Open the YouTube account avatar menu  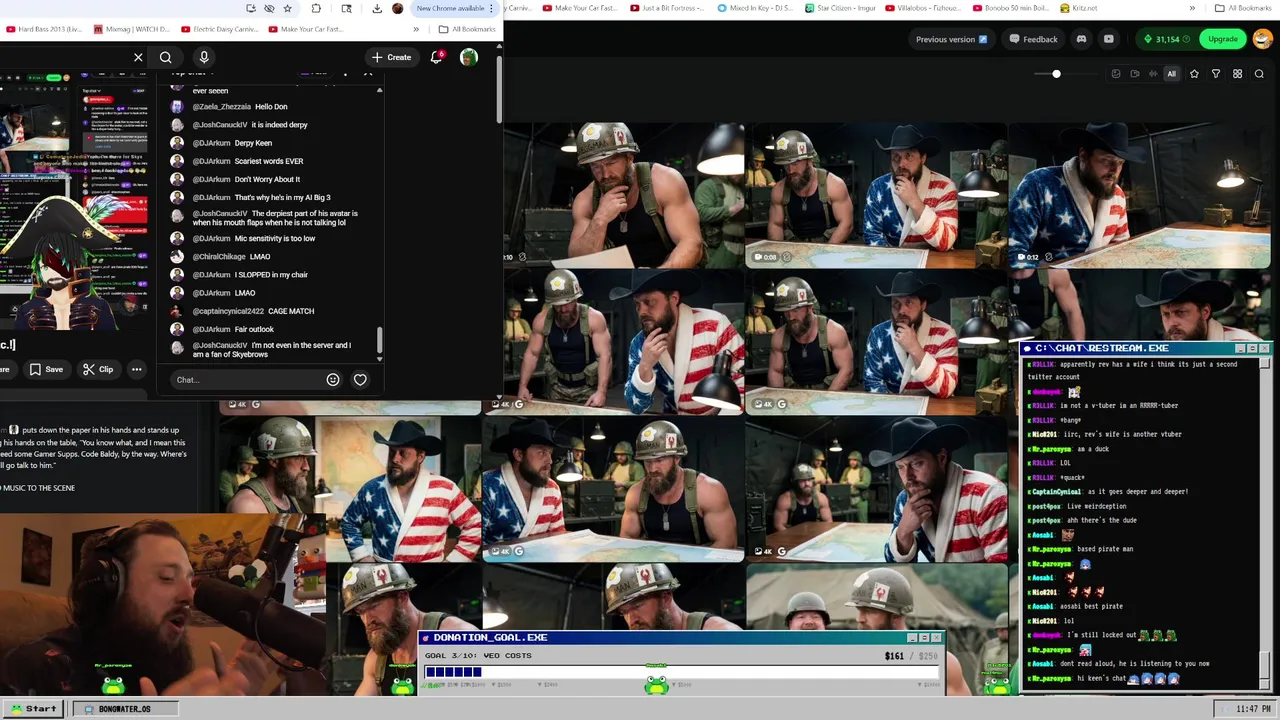point(468,57)
